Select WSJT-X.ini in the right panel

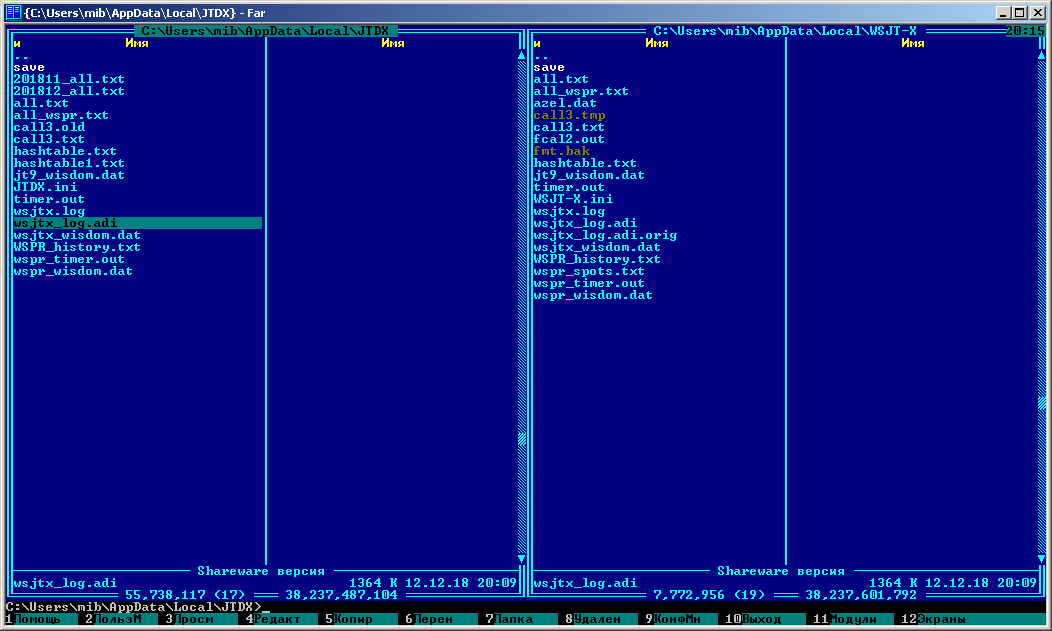[x=573, y=199]
